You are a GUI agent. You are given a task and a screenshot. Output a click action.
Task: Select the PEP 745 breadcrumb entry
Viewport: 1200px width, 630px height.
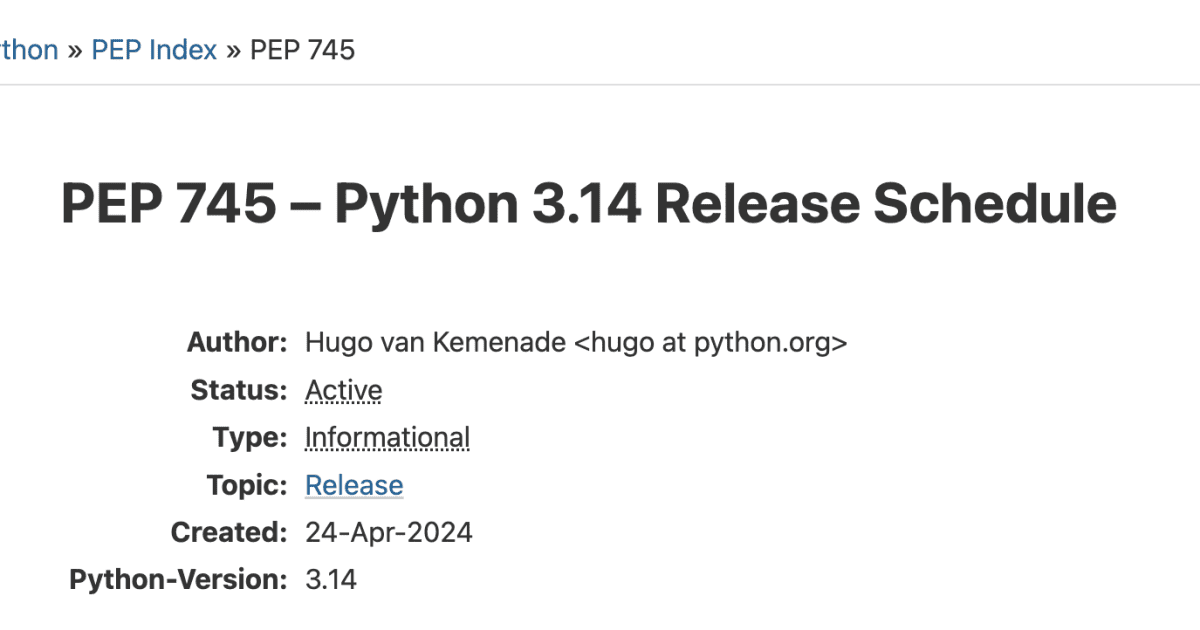(x=301, y=50)
